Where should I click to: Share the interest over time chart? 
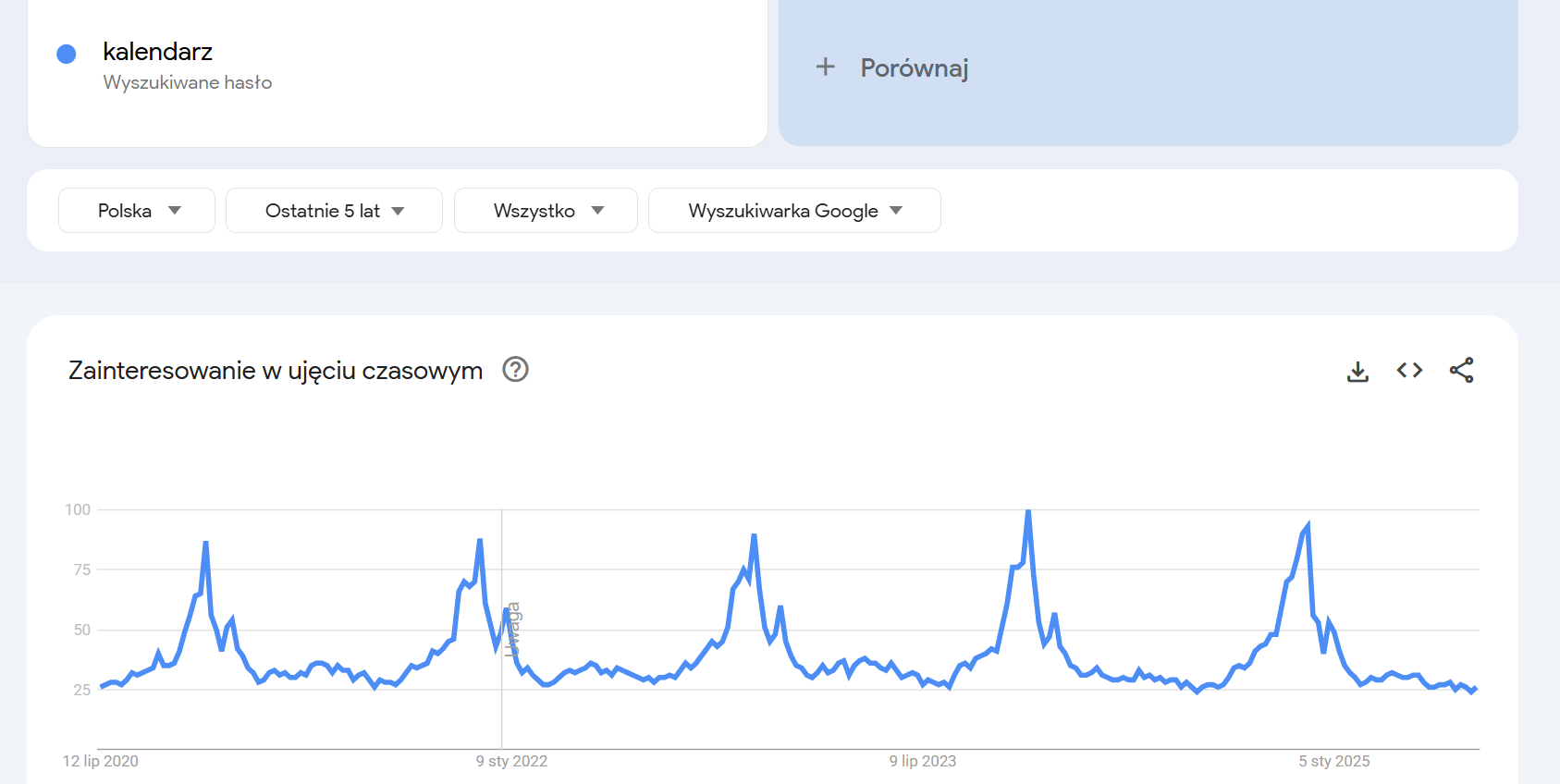(x=1462, y=371)
